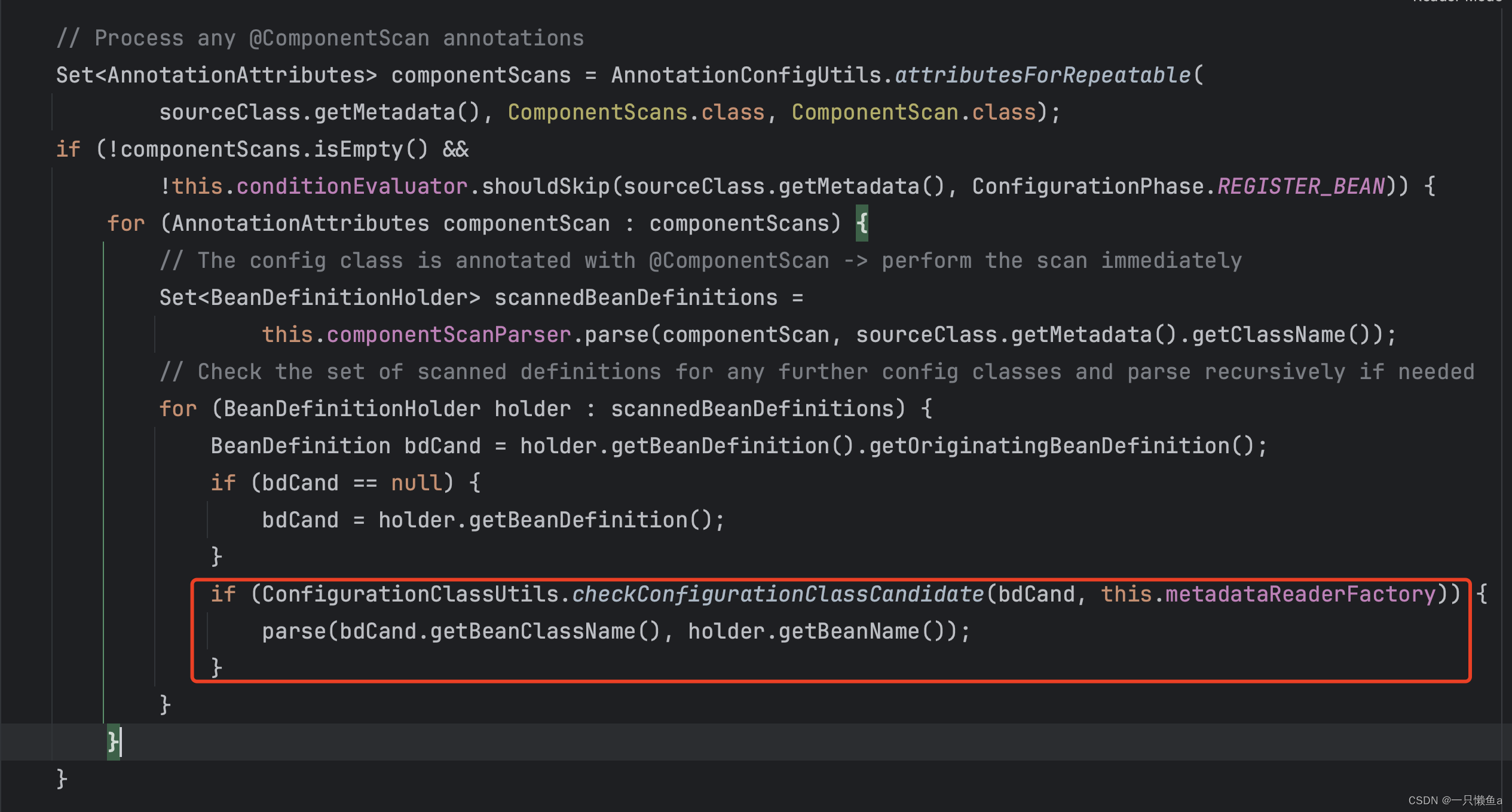
Task: Click the null keyword in bdCand check
Action: pyautogui.click(x=416, y=483)
